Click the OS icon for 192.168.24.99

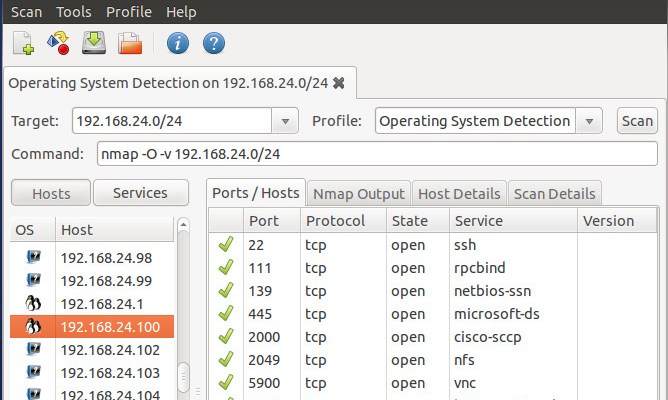(33, 281)
